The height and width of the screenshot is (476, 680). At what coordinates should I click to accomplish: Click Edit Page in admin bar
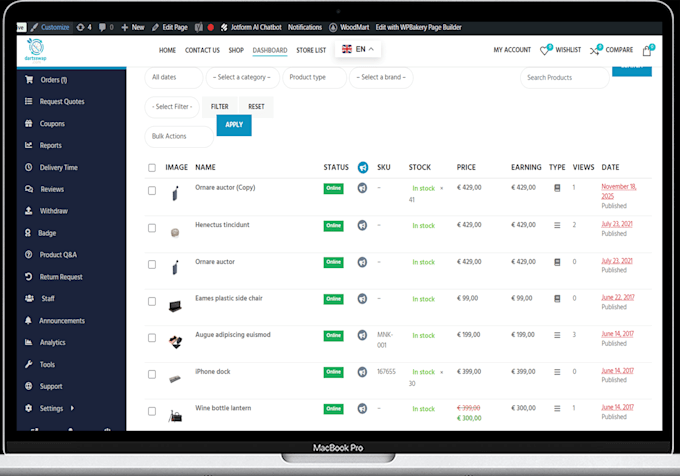(170, 27)
